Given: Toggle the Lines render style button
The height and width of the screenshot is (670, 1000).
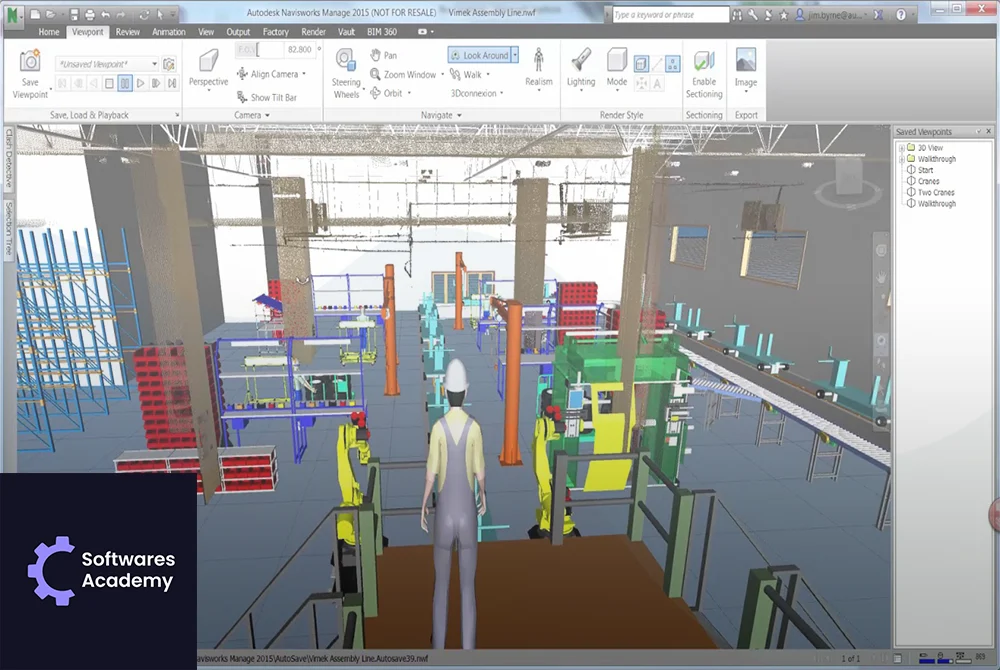Looking at the screenshot, I should tap(657, 63).
